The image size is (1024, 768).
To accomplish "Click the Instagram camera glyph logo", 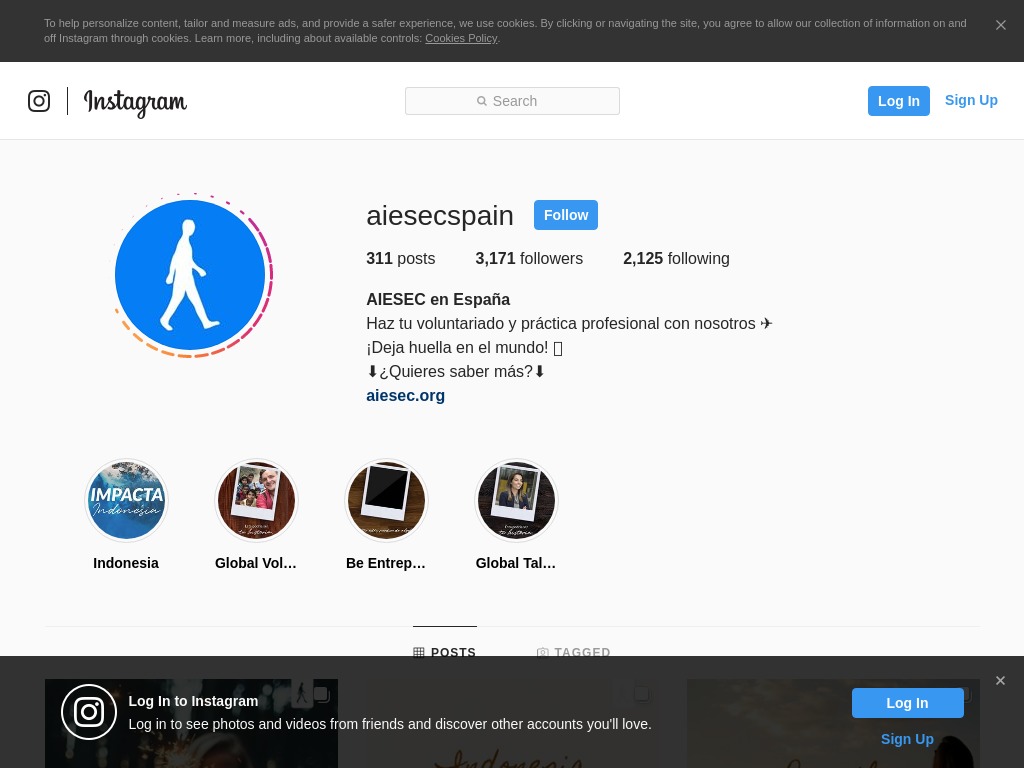I will click(39, 101).
